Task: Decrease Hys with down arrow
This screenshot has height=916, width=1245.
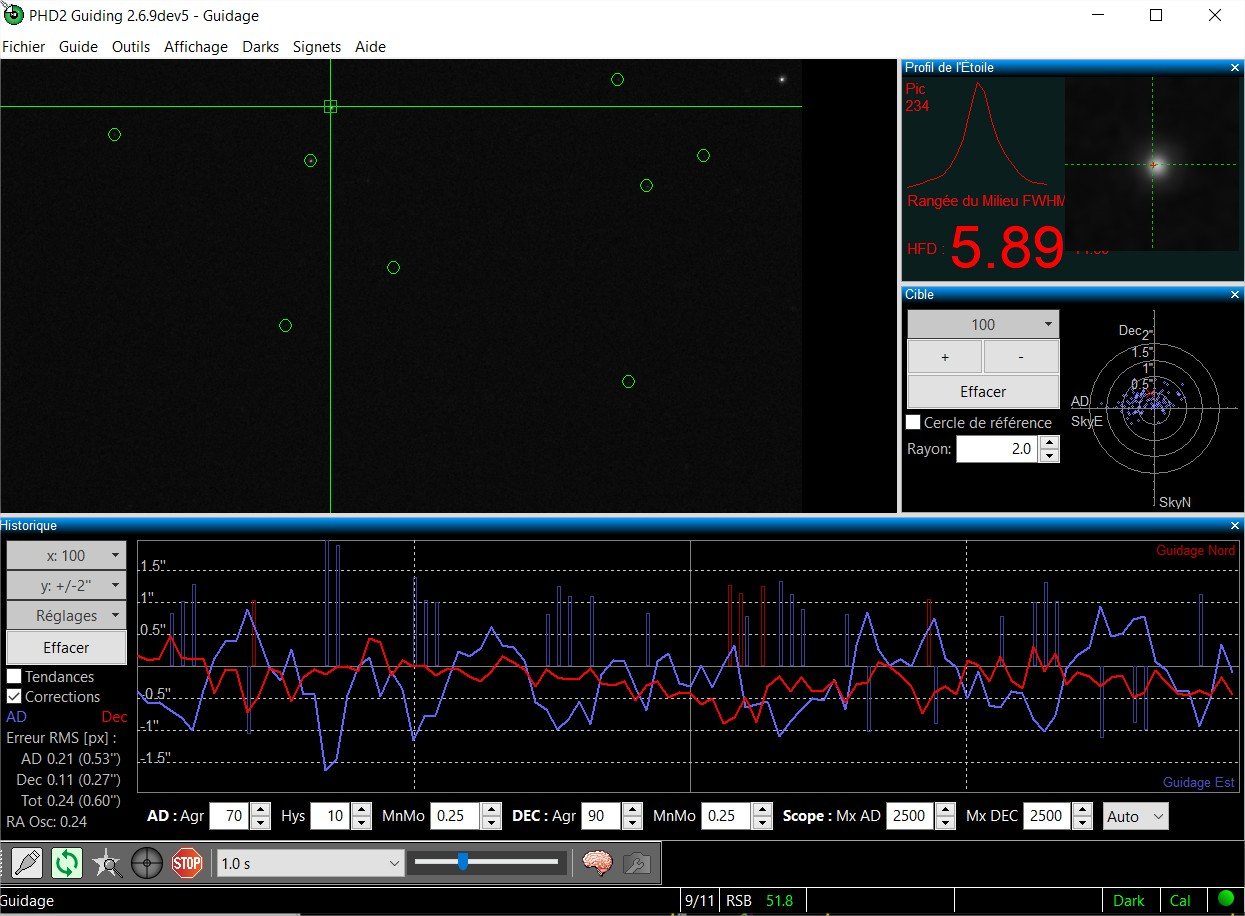Action: point(360,823)
